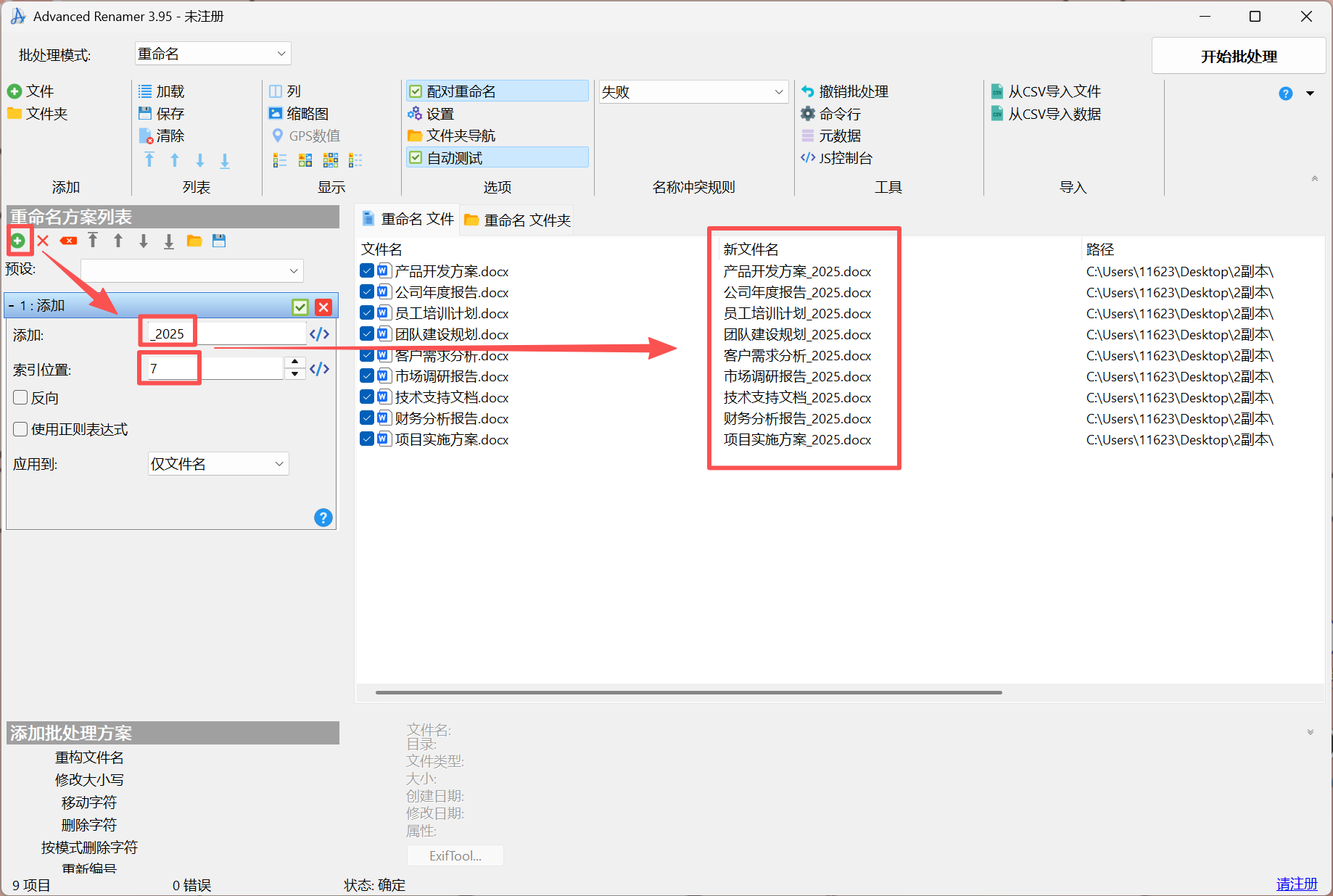Save method list with blue floppy icon

[219, 241]
